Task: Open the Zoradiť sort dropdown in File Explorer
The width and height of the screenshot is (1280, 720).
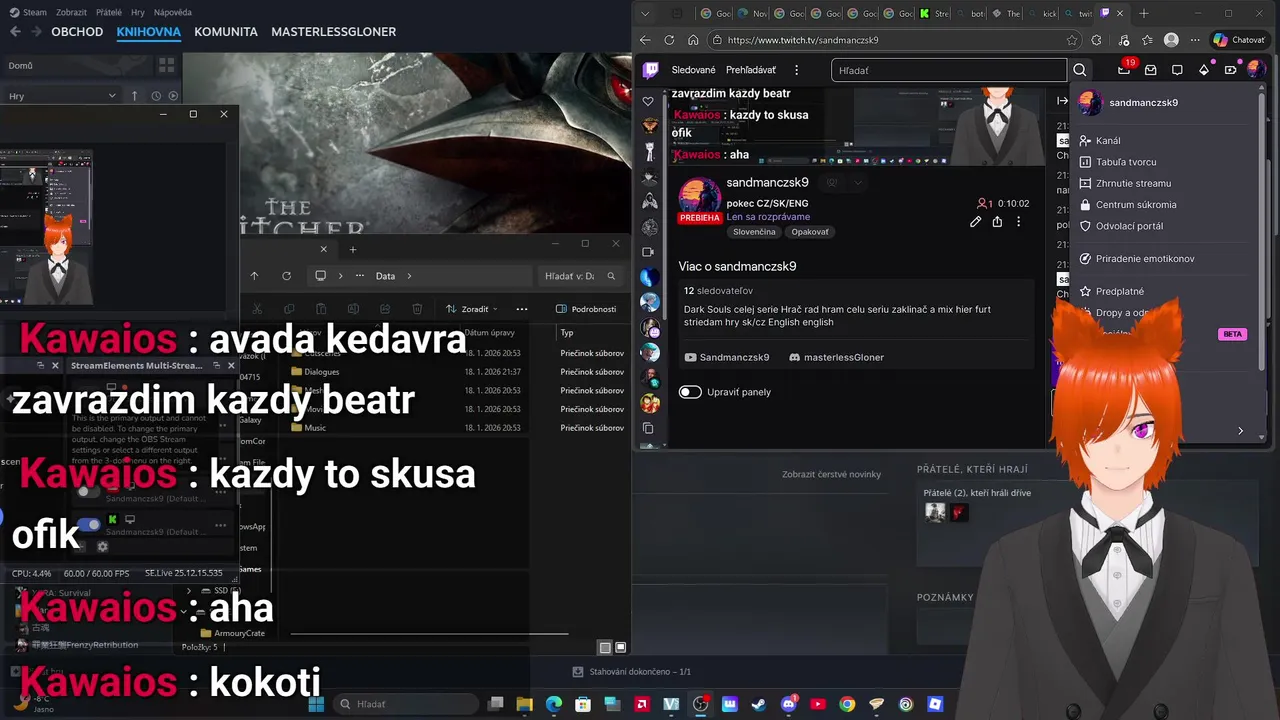Action: pyautogui.click(x=474, y=309)
